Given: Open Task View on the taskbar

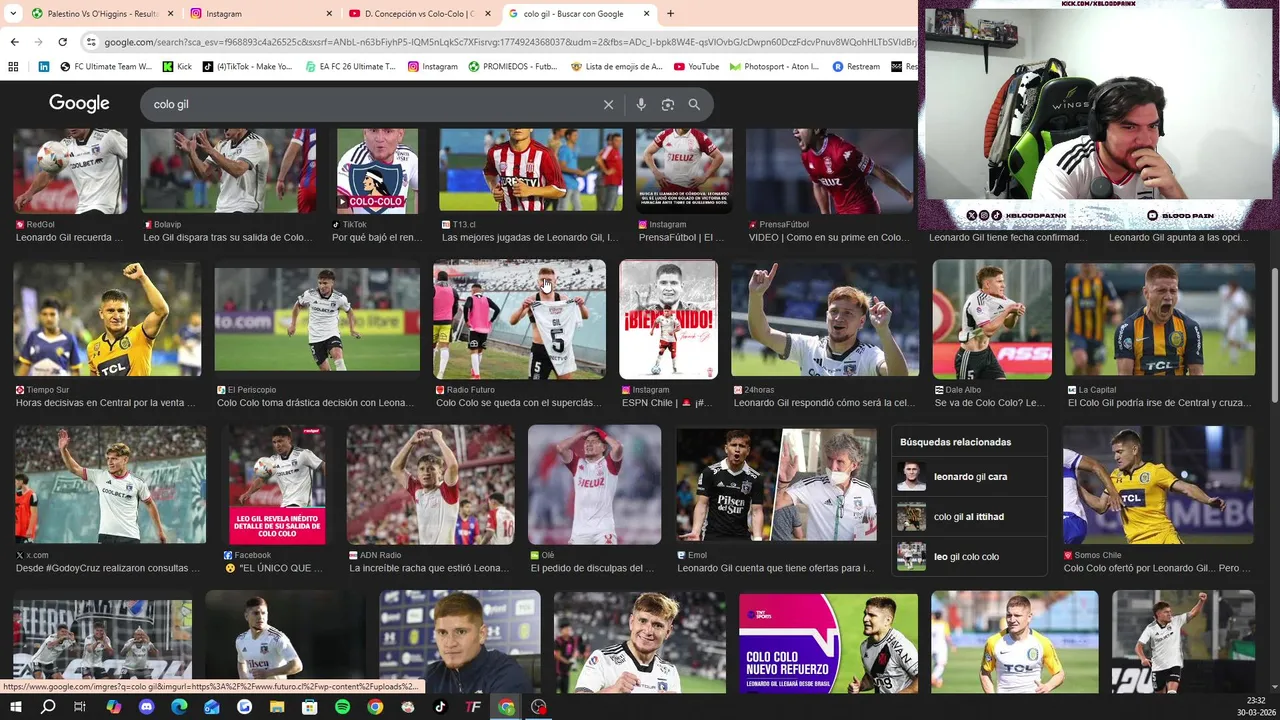Looking at the screenshot, I should (80, 707).
